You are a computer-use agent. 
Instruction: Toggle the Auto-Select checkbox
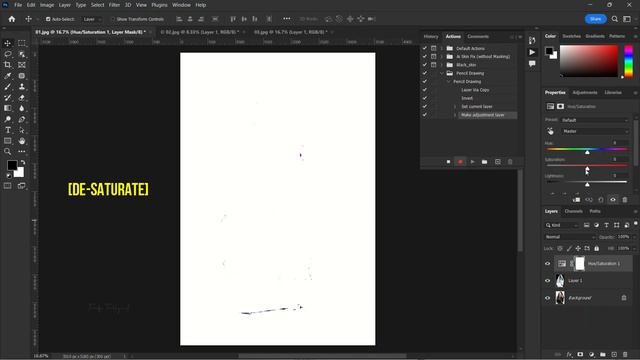point(48,19)
